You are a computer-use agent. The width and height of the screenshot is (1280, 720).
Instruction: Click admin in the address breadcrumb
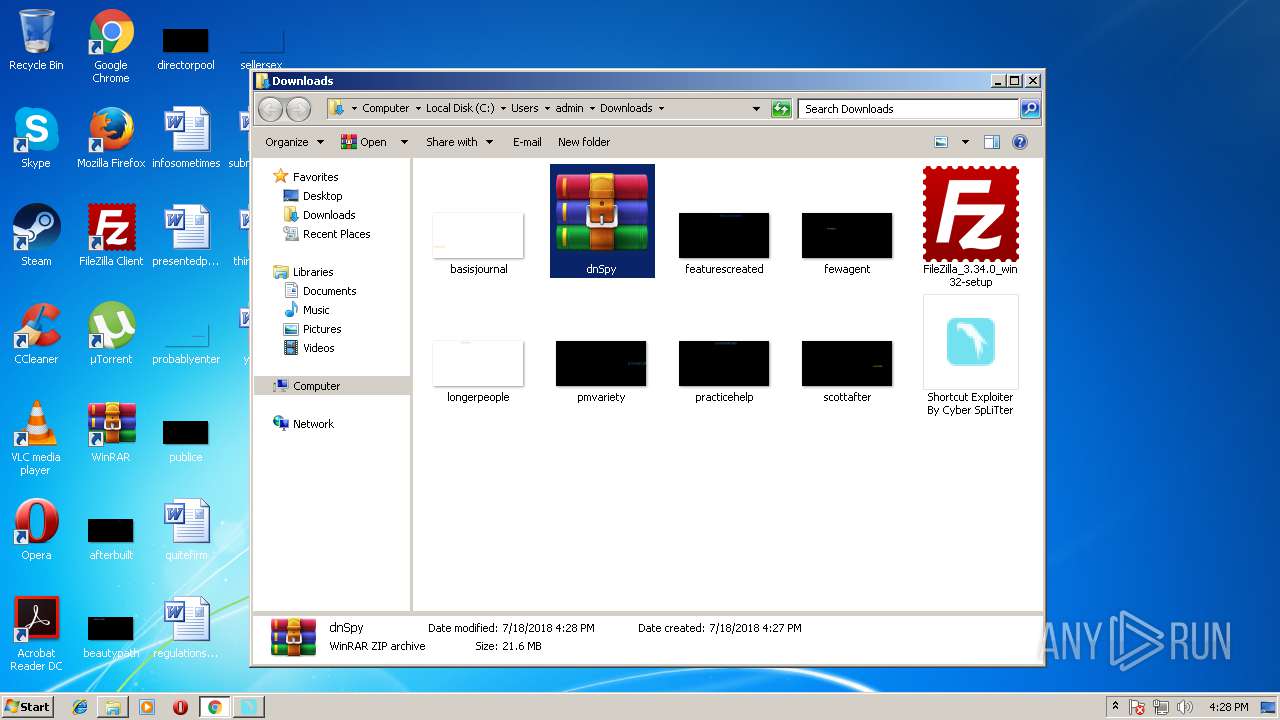[569, 108]
